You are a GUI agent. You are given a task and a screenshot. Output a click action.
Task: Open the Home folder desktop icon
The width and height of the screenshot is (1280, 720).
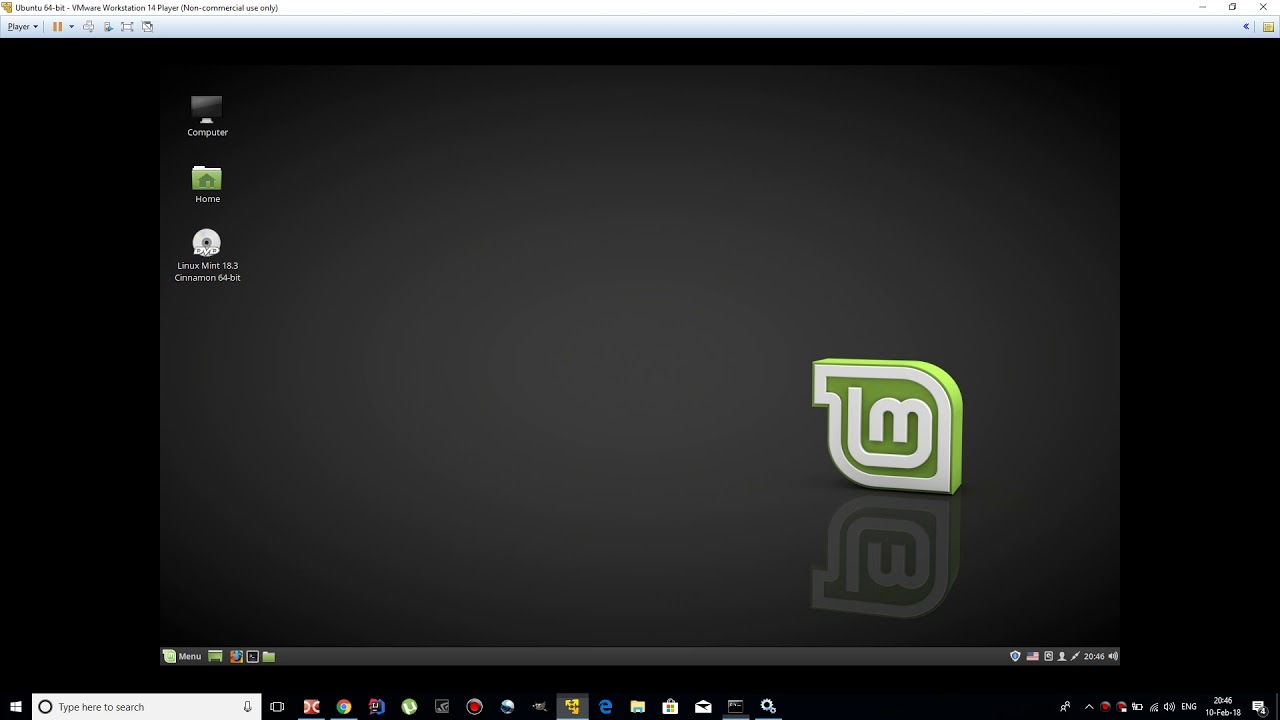[x=207, y=184]
